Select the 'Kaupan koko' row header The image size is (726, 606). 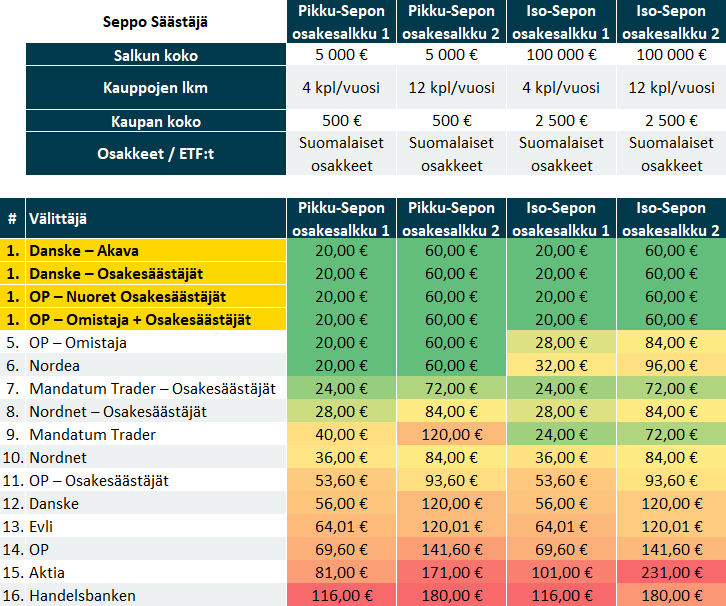pos(156,121)
